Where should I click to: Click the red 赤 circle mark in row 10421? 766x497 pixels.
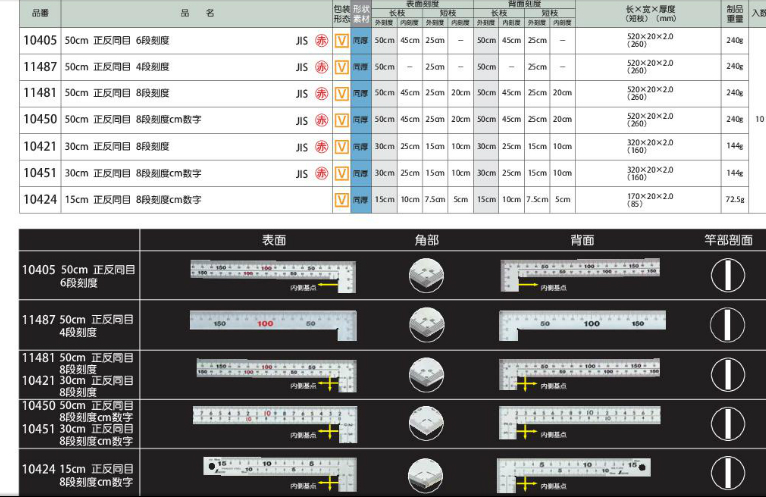coord(321,147)
